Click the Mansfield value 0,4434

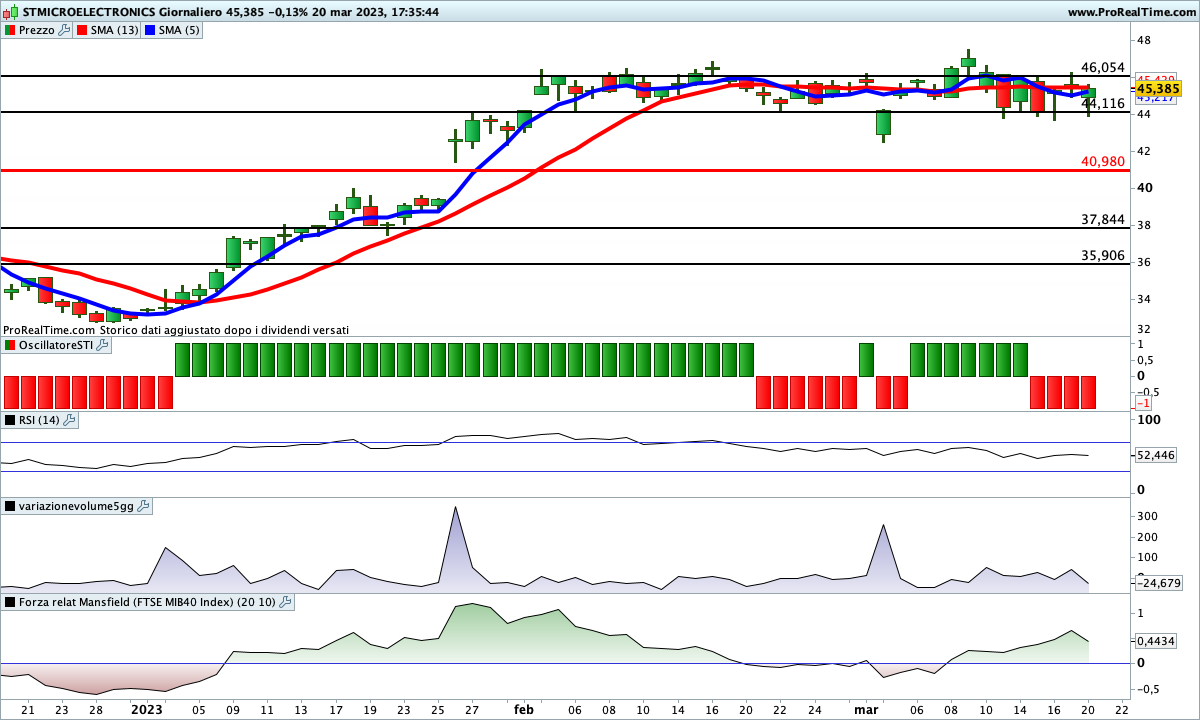pyautogui.click(x=1156, y=641)
